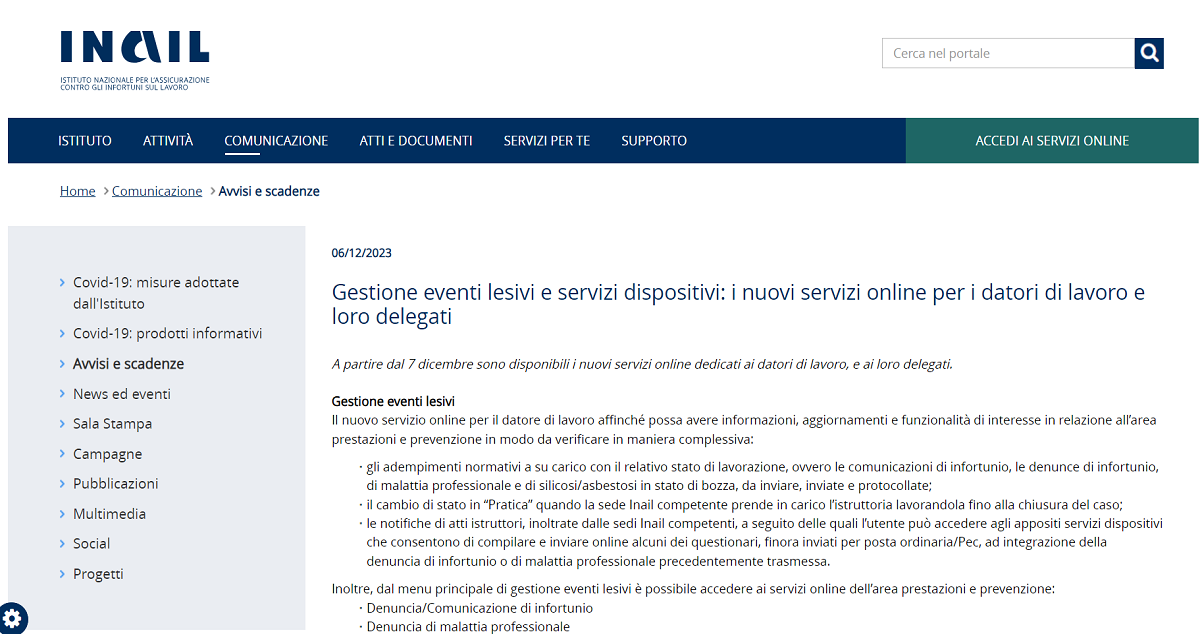Open Campagne sidebar link
The width and height of the screenshot is (1200, 634).
click(108, 454)
